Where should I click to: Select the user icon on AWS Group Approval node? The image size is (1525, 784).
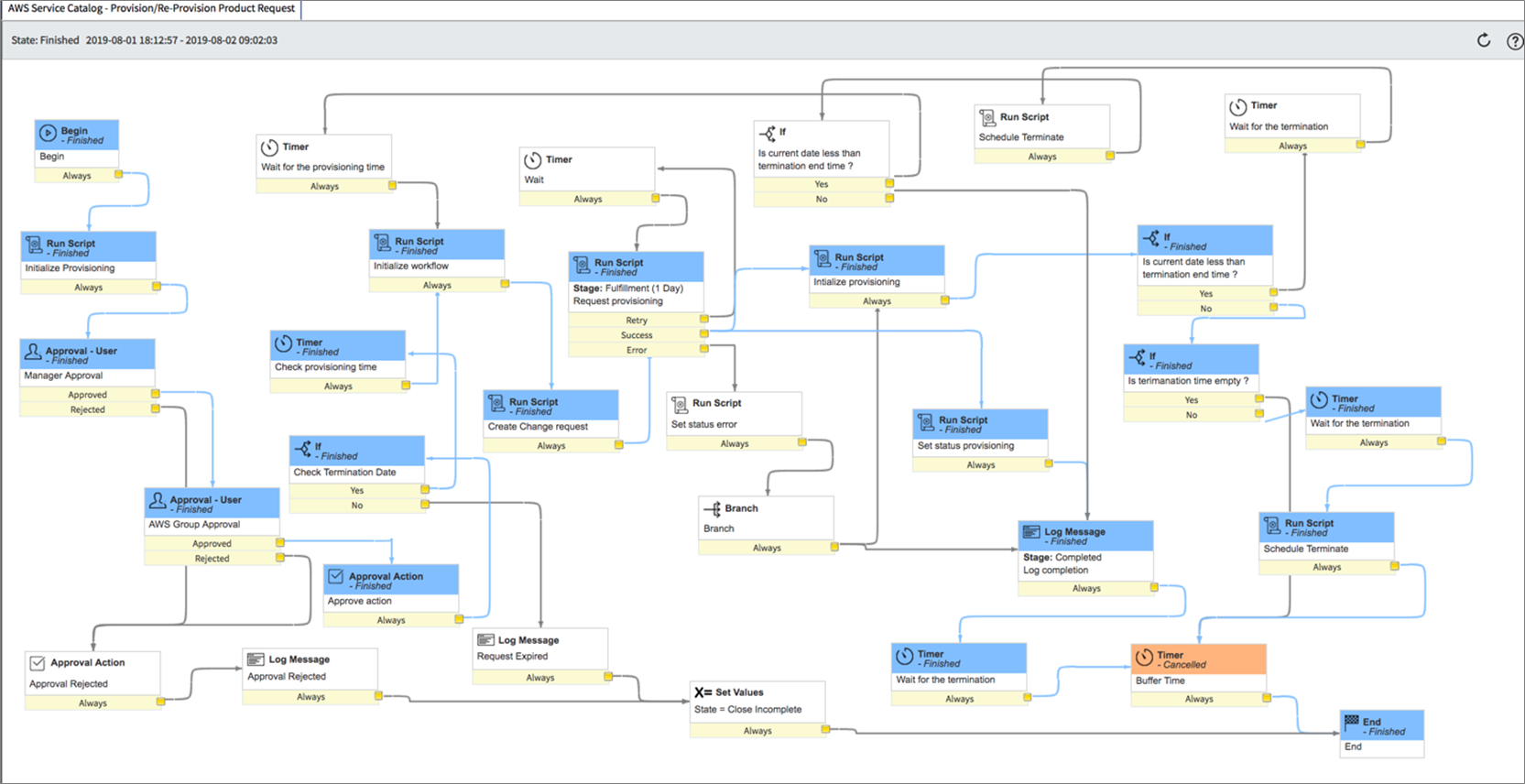pyautogui.click(x=158, y=501)
